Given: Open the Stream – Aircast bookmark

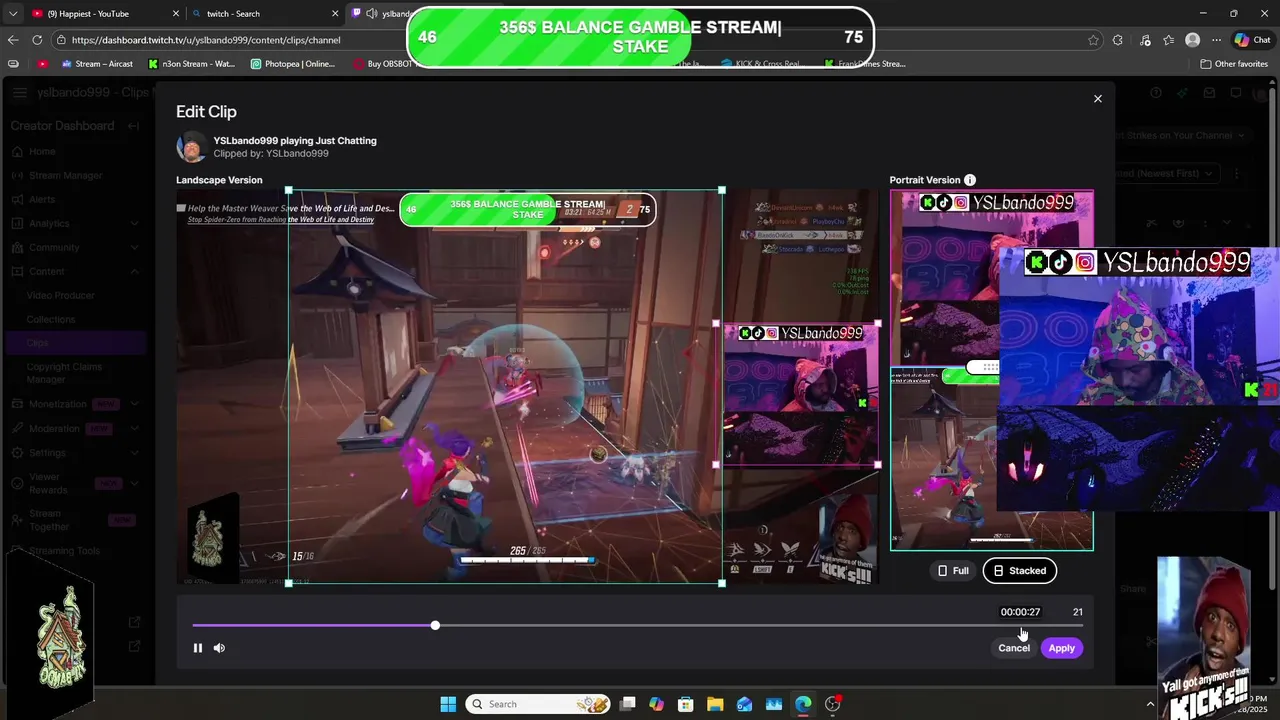Looking at the screenshot, I should point(97,64).
